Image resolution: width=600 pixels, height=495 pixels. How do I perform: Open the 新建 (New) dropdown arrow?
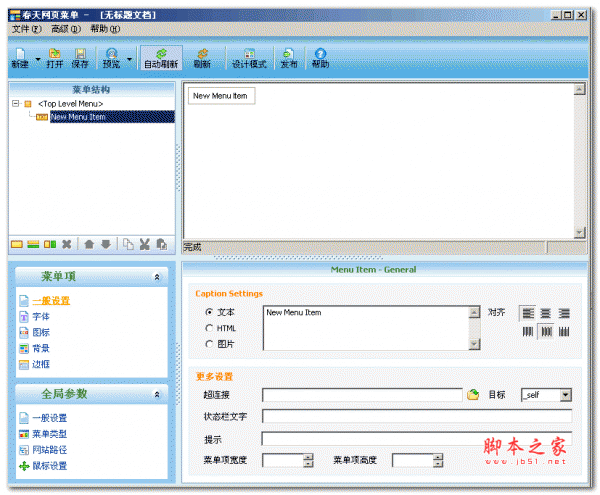click(x=38, y=59)
